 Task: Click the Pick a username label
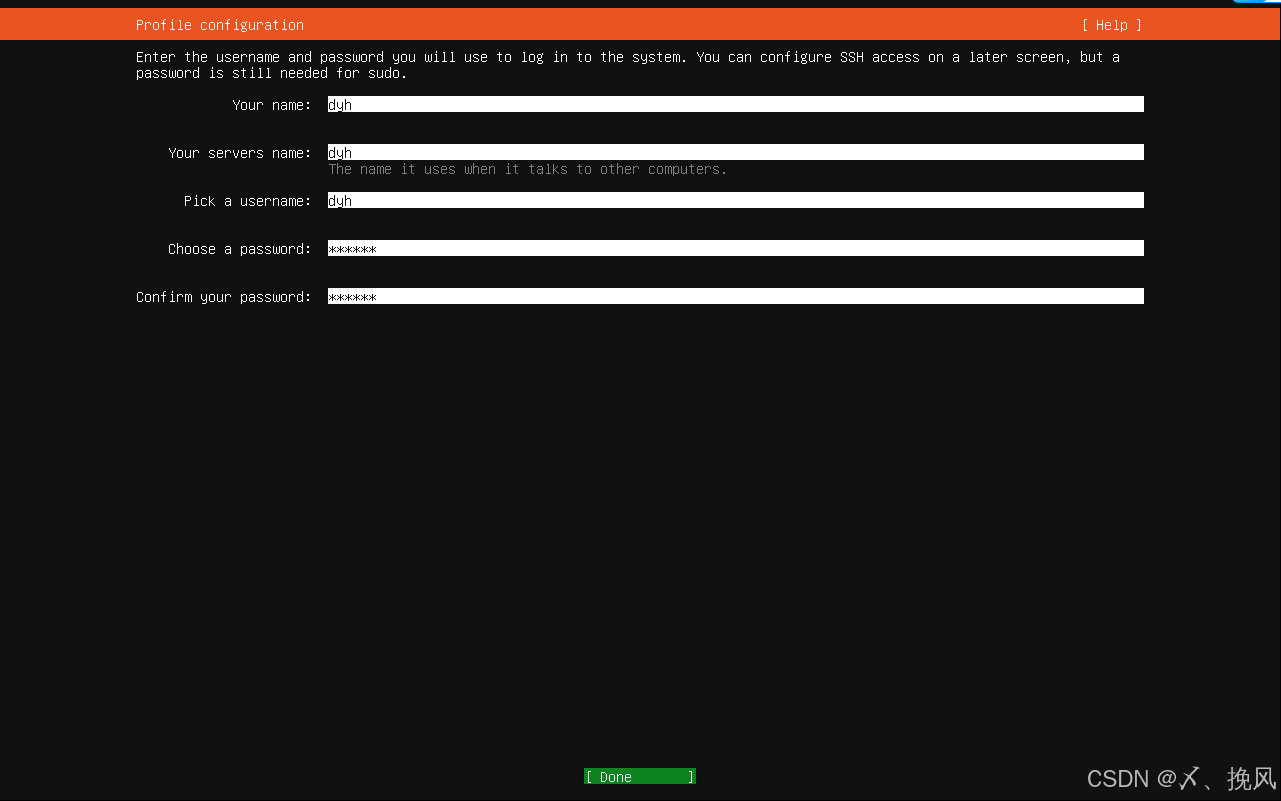pyautogui.click(x=246, y=200)
